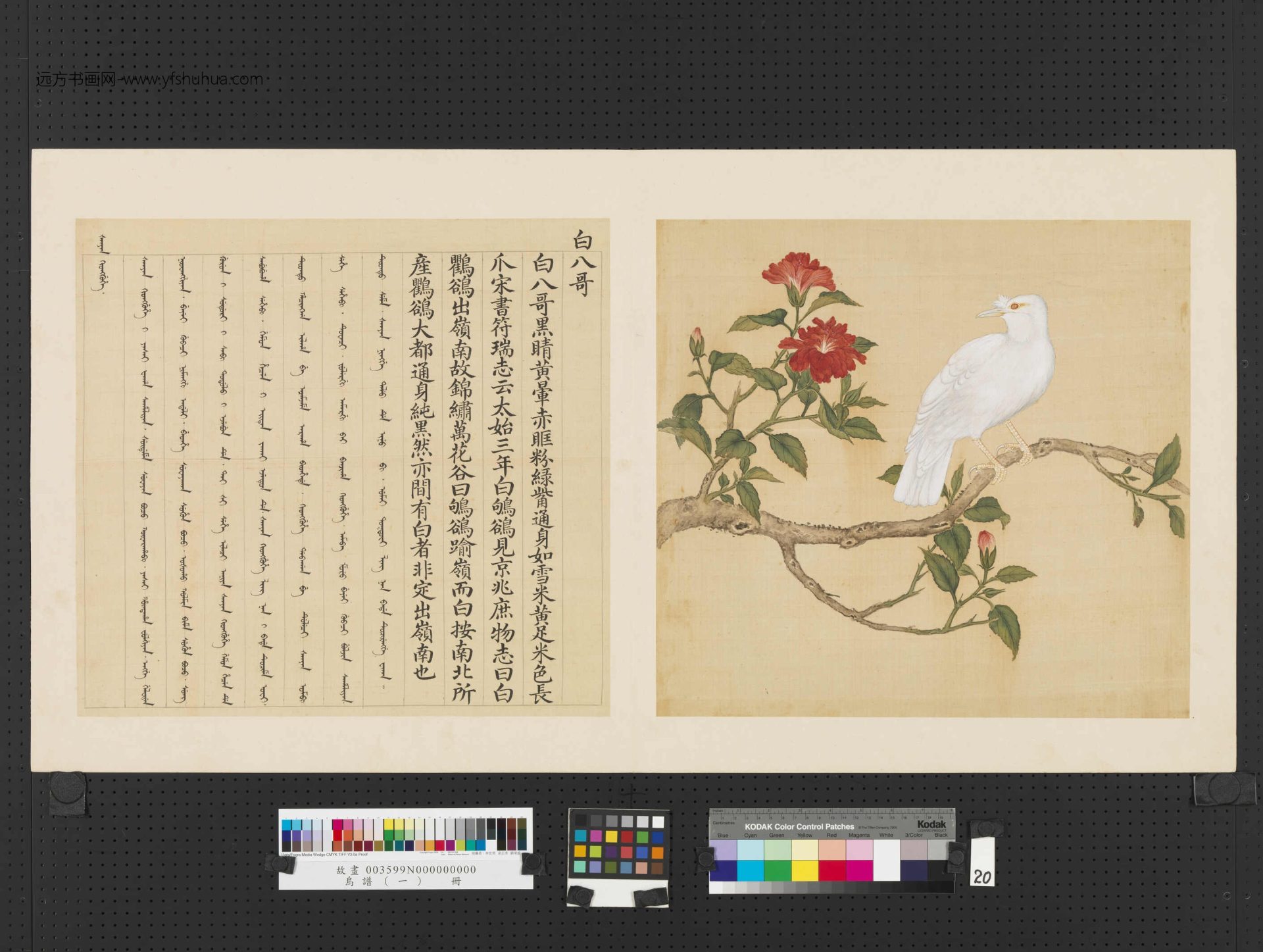The image size is (1263, 952).
Task: Pick black patch on small ColorChecker card
Action: [x=581, y=820]
